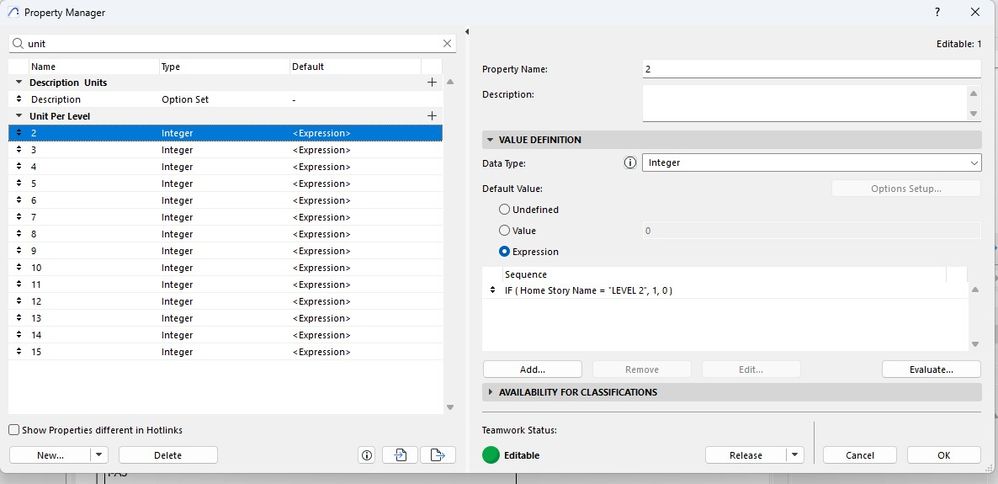
Task: Click the Edit... button
Action: [751, 369]
